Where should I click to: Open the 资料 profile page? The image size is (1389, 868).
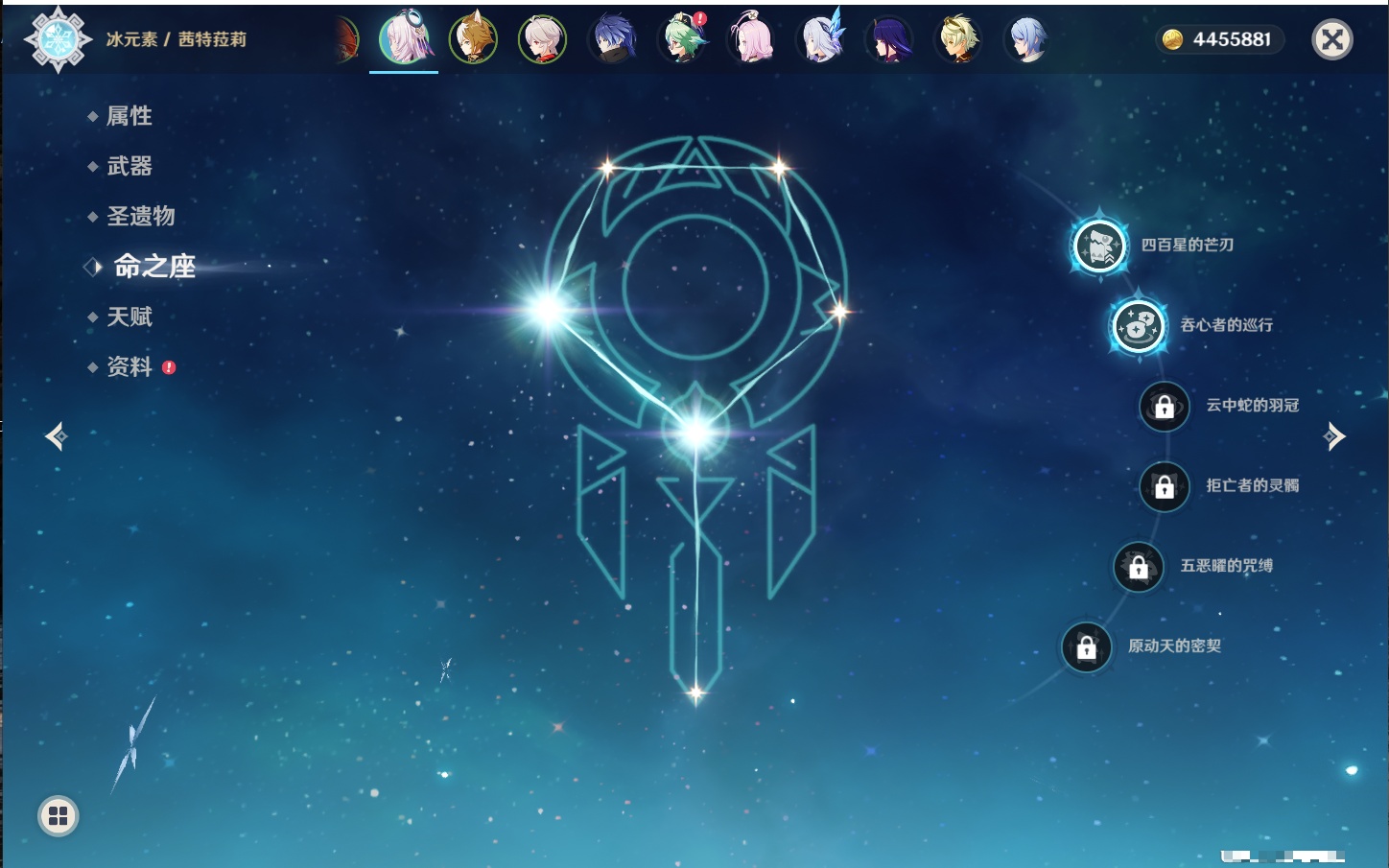click(129, 366)
